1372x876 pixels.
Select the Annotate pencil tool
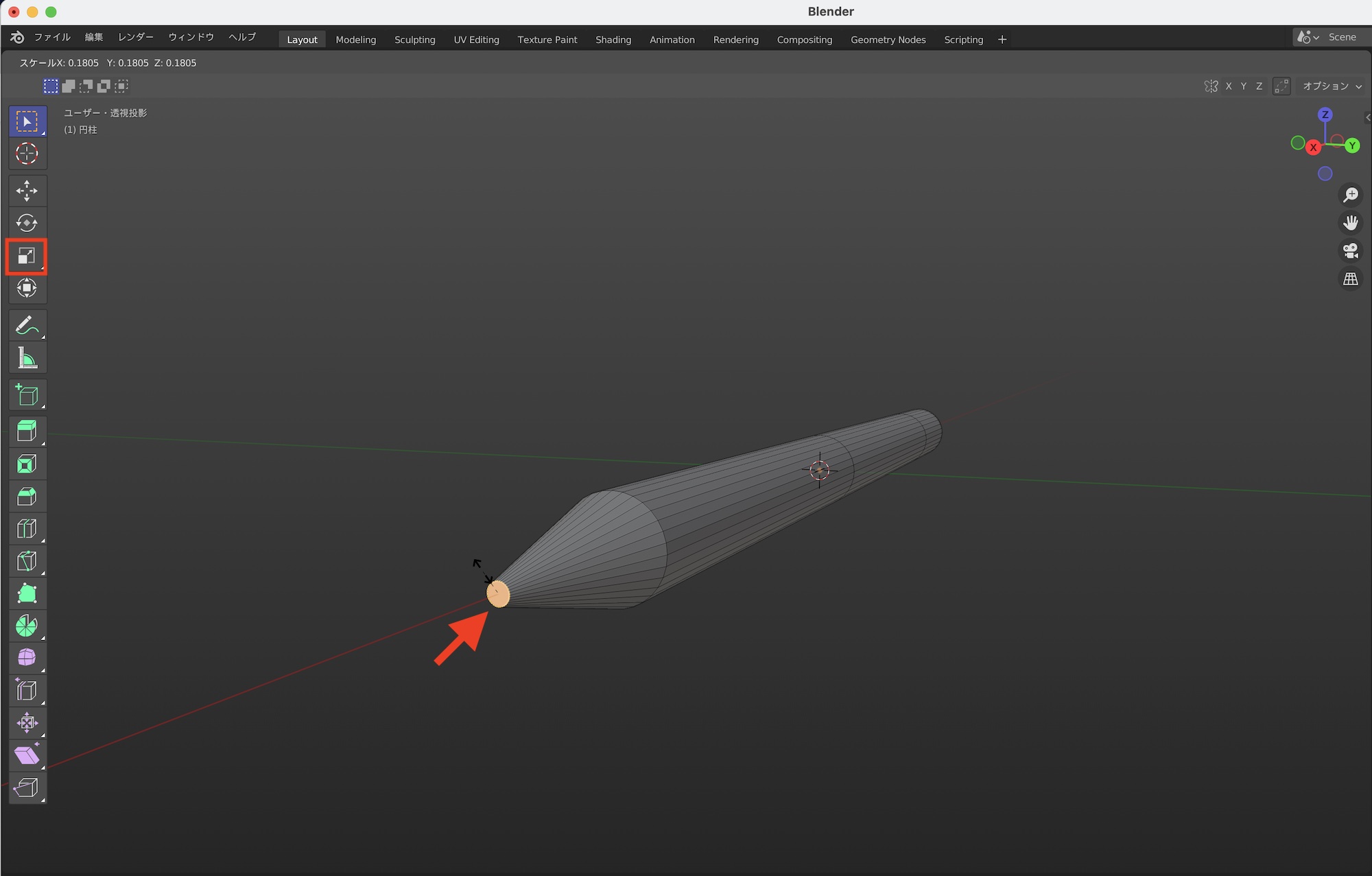(x=27, y=325)
